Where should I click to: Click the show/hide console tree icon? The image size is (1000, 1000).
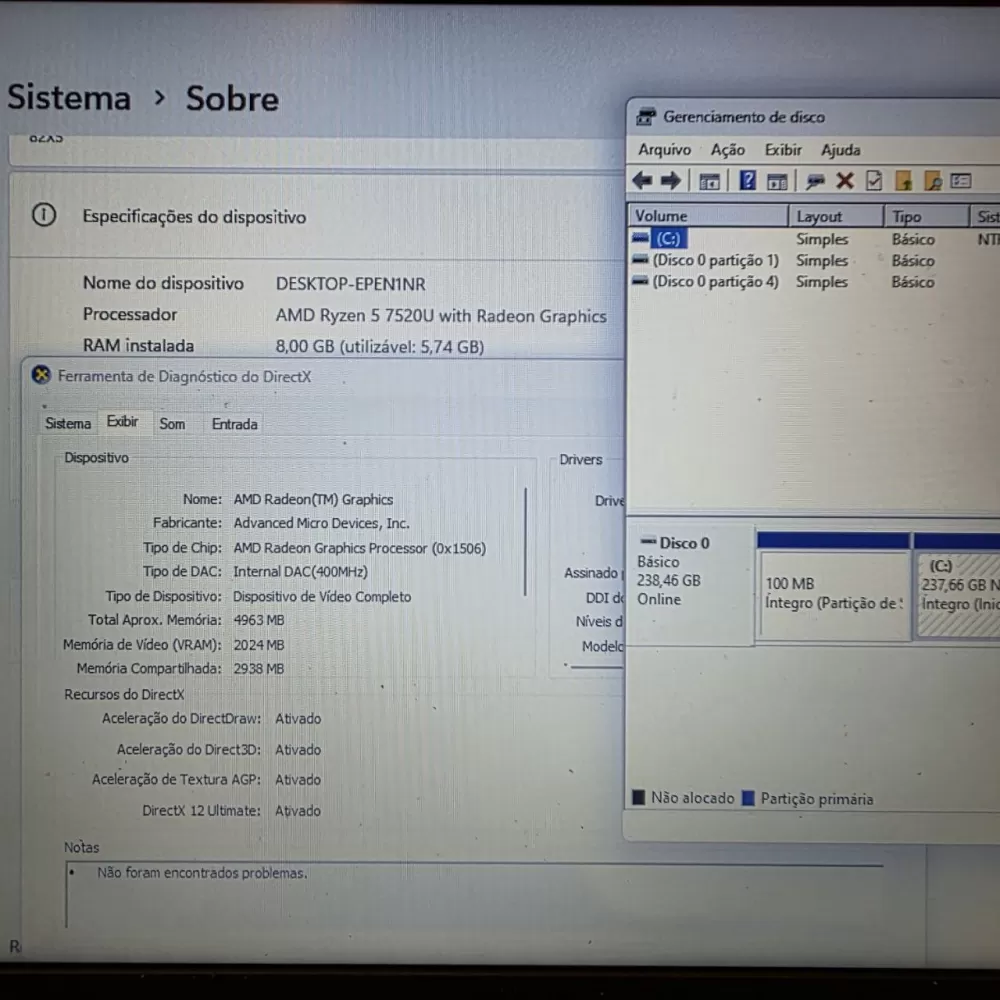click(709, 182)
